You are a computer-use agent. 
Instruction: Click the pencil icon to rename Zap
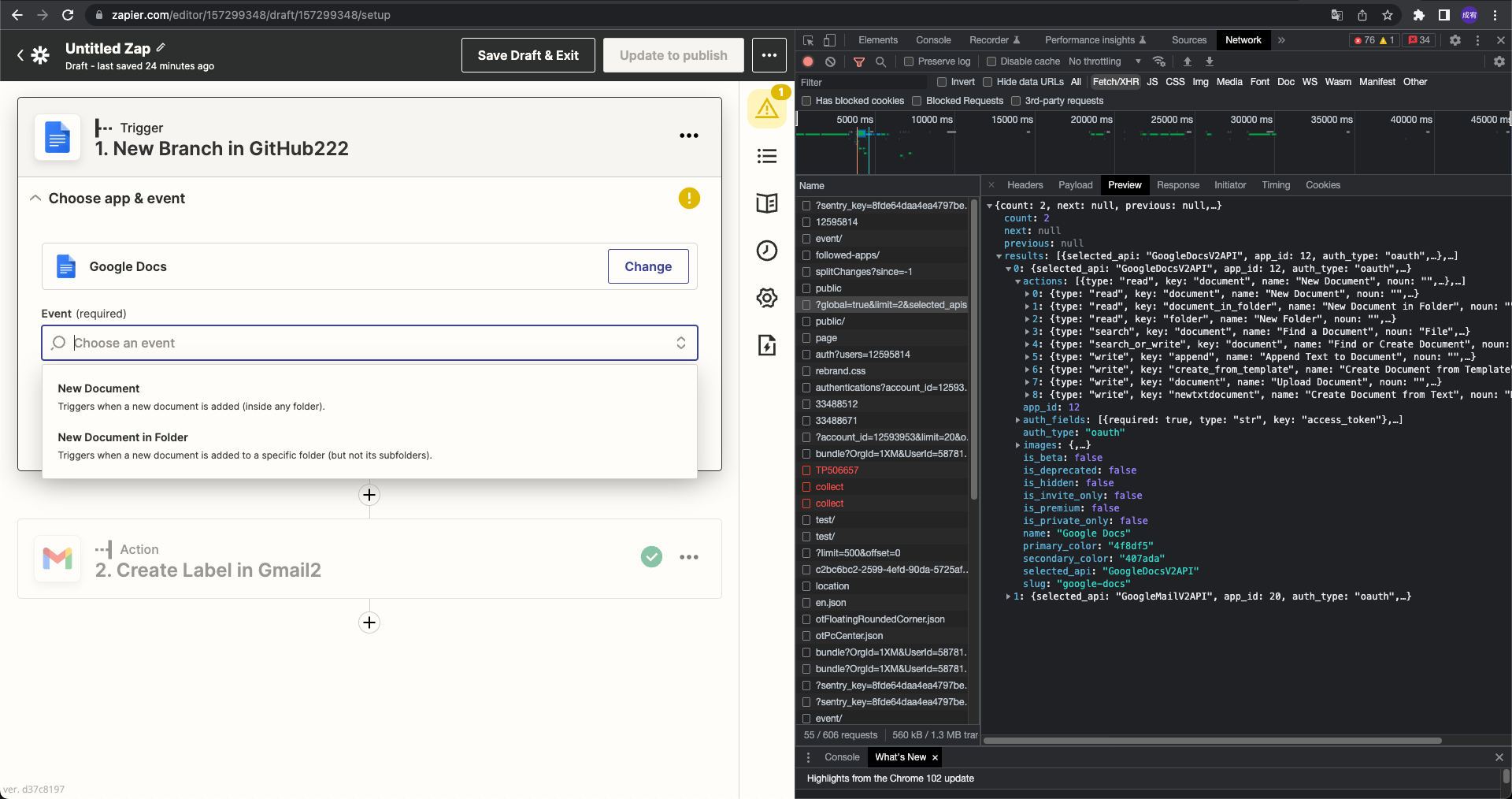[x=161, y=47]
